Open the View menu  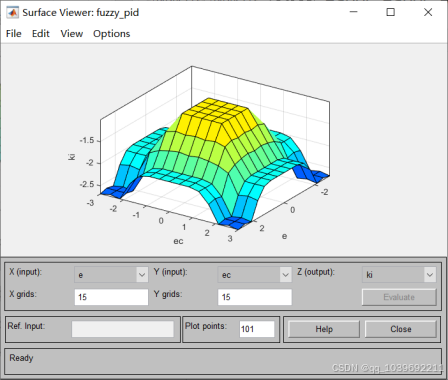tap(72, 34)
